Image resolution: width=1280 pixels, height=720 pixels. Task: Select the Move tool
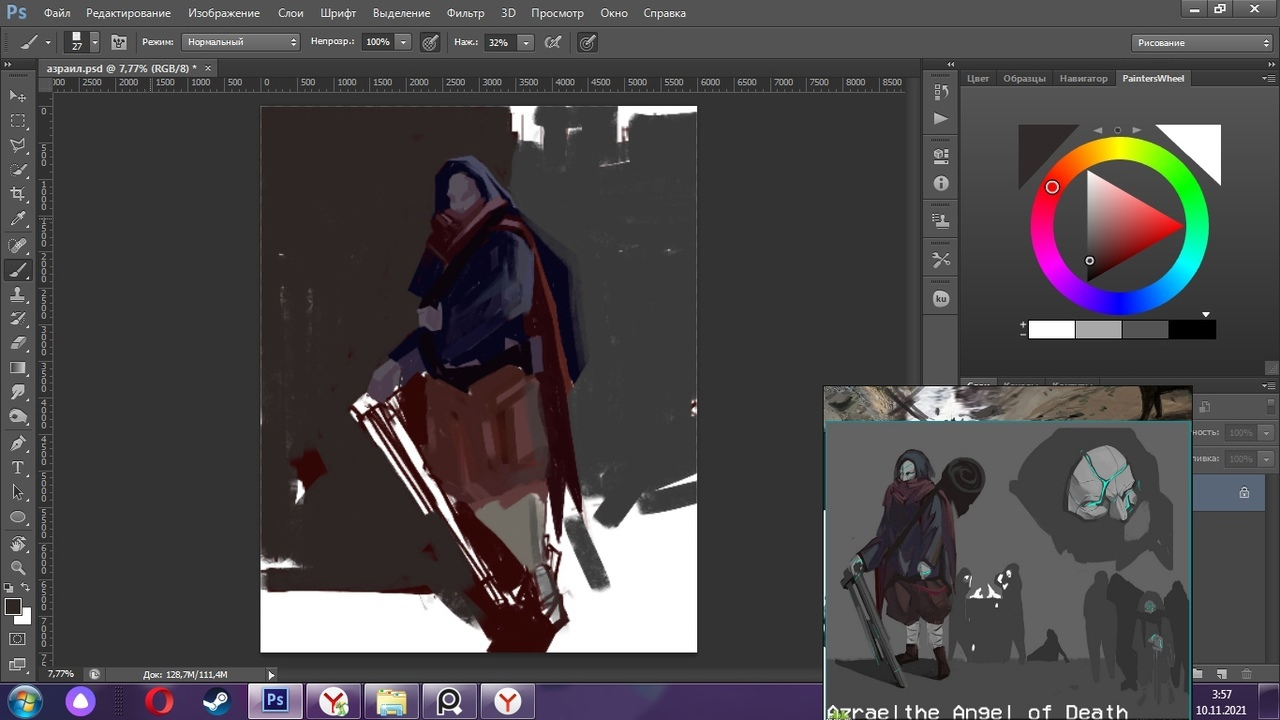18,95
